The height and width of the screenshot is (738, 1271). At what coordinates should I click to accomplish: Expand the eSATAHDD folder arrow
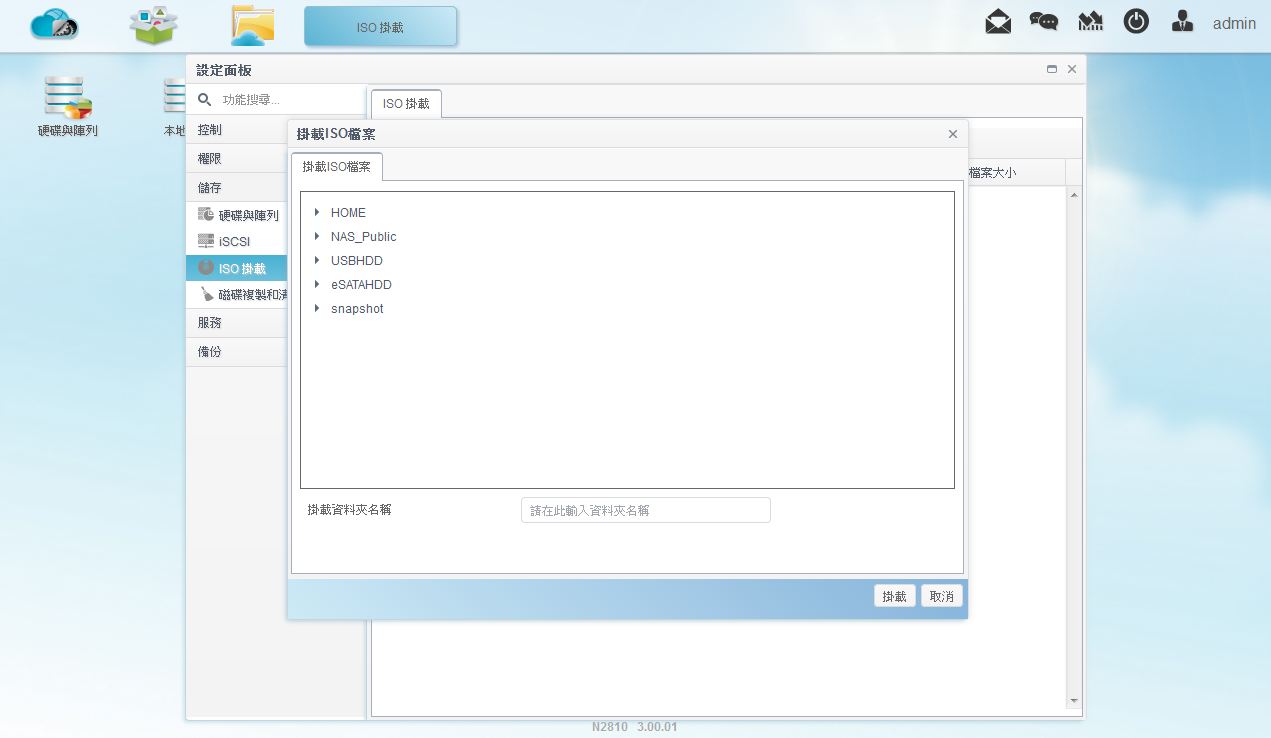[x=317, y=284]
